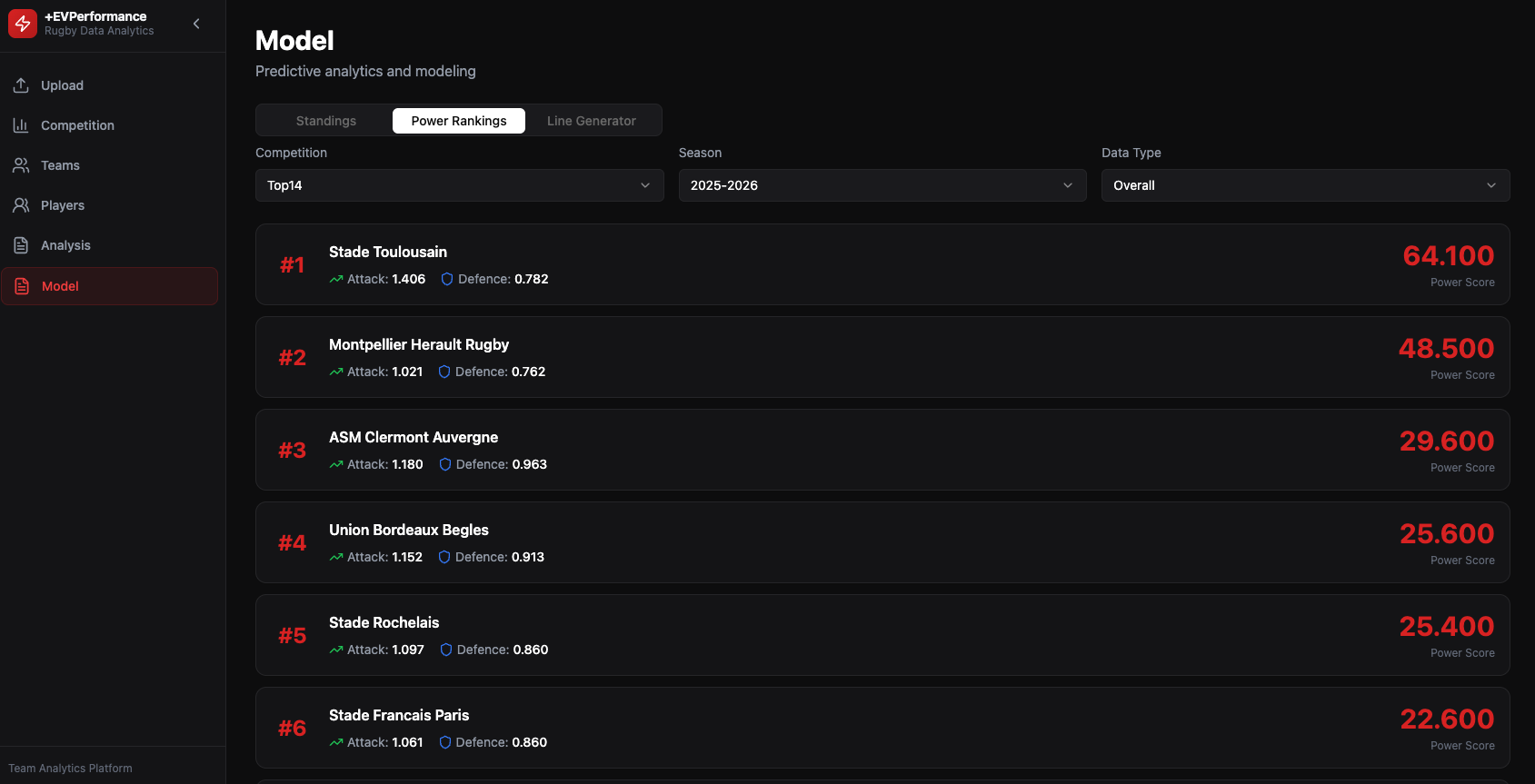Click the Model page heading
Screen dimensions: 1535x784
coord(294,41)
